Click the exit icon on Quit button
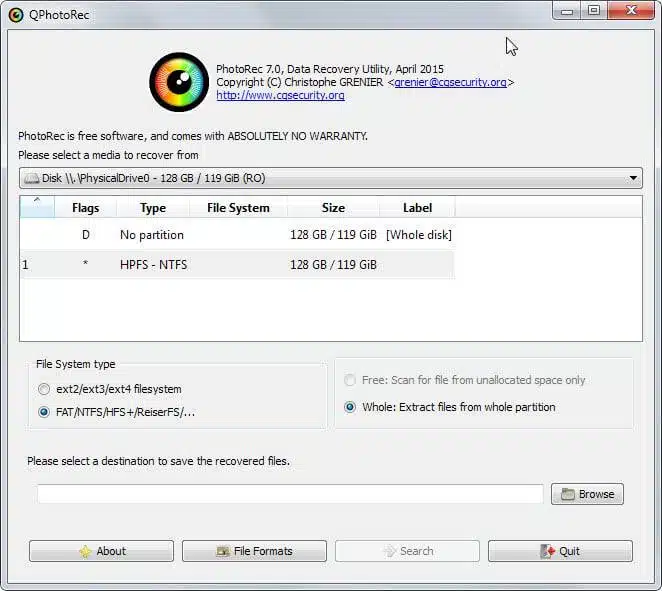 click(x=547, y=551)
